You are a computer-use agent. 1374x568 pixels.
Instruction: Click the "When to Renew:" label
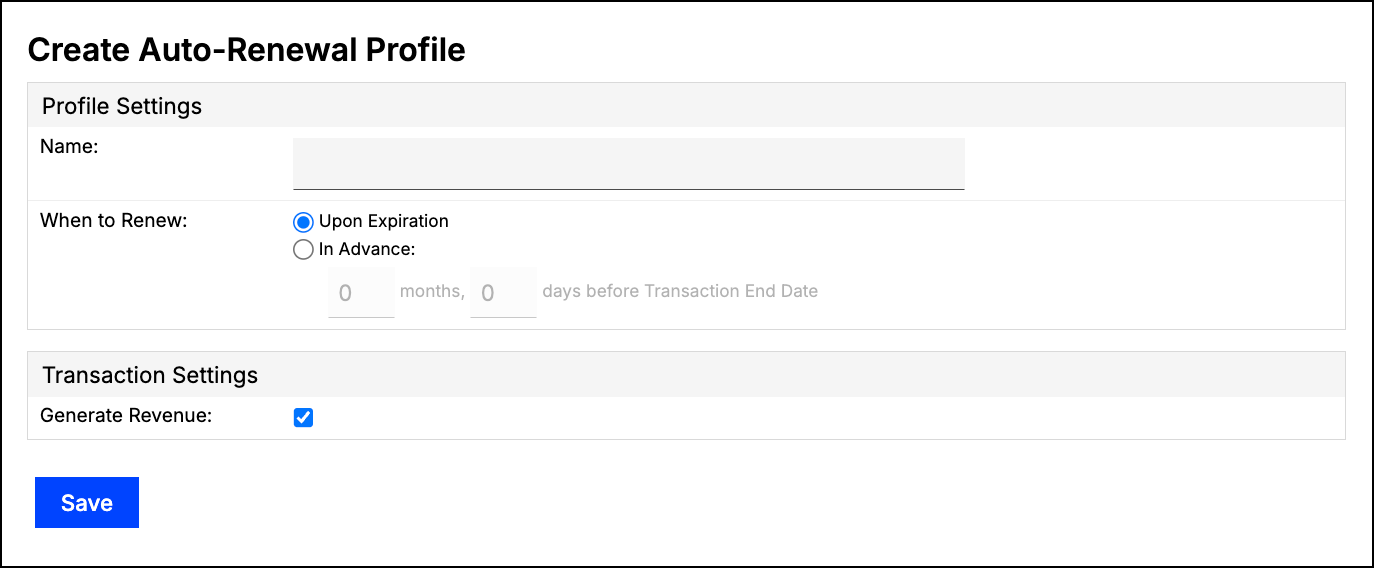pyautogui.click(x=114, y=220)
